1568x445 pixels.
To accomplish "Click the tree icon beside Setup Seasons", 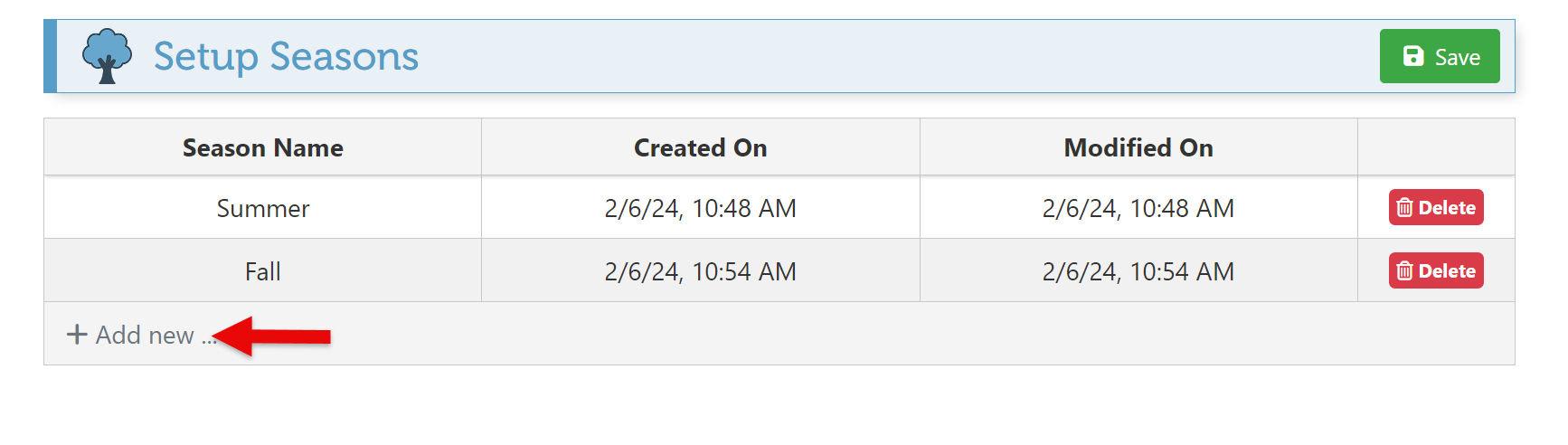I will pyautogui.click(x=107, y=56).
